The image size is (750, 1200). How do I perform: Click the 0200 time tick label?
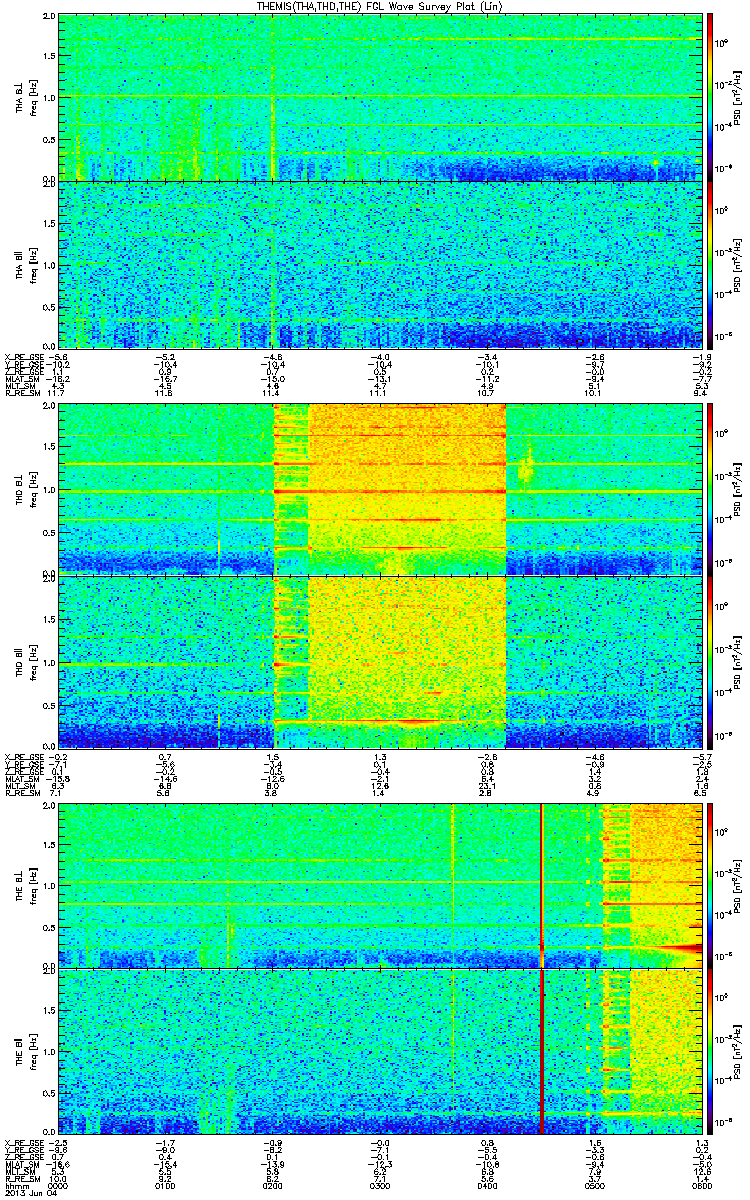pyautogui.click(x=272, y=1186)
